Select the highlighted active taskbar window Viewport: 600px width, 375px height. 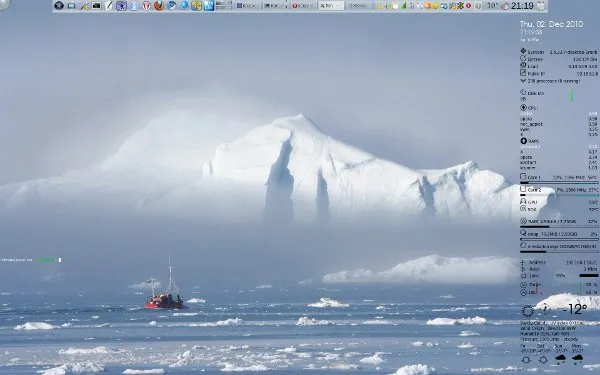tap(331, 6)
